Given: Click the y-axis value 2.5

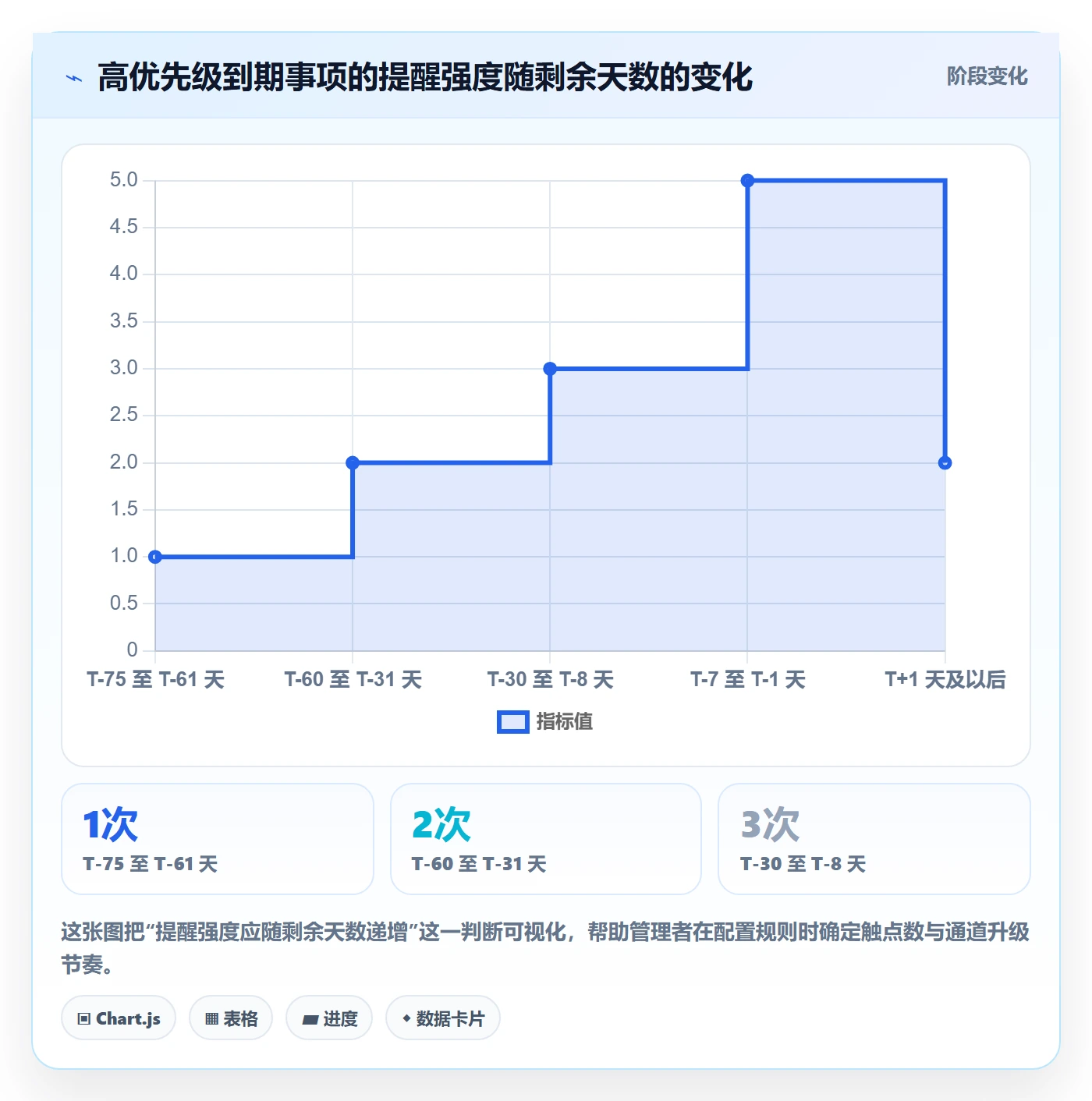Looking at the screenshot, I should (x=123, y=415).
